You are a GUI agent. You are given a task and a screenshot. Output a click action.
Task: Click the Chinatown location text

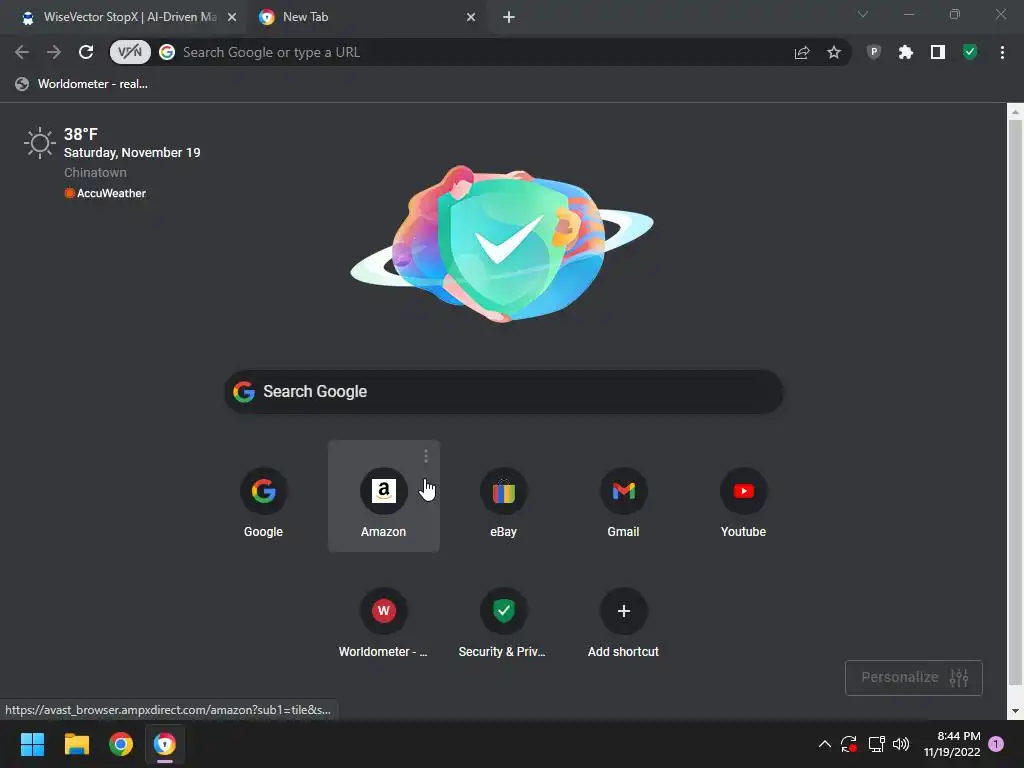(95, 172)
